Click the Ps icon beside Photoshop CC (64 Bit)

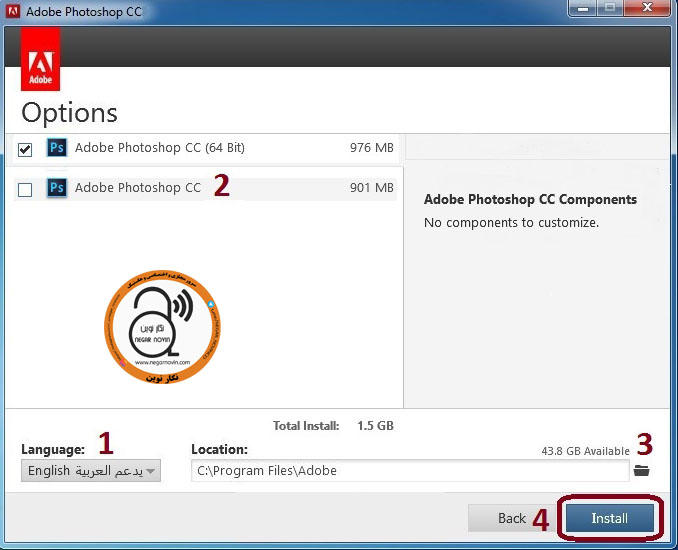(57, 147)
